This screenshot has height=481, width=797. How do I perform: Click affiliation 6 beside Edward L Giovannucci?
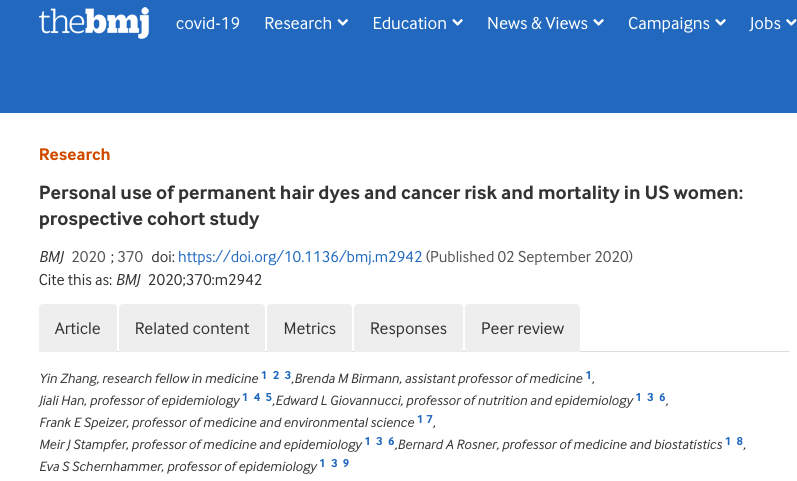tap(662, 398)
